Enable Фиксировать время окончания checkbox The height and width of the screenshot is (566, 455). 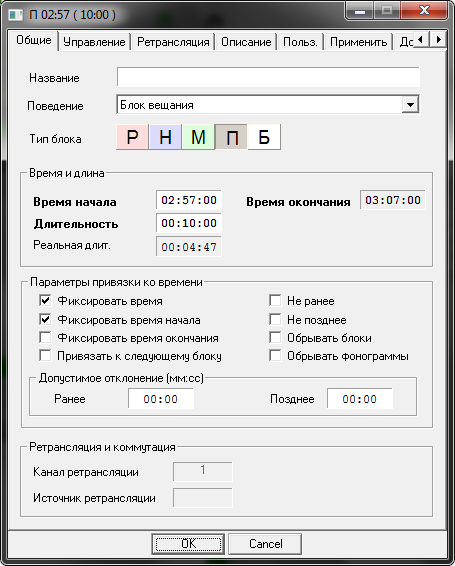45,338
